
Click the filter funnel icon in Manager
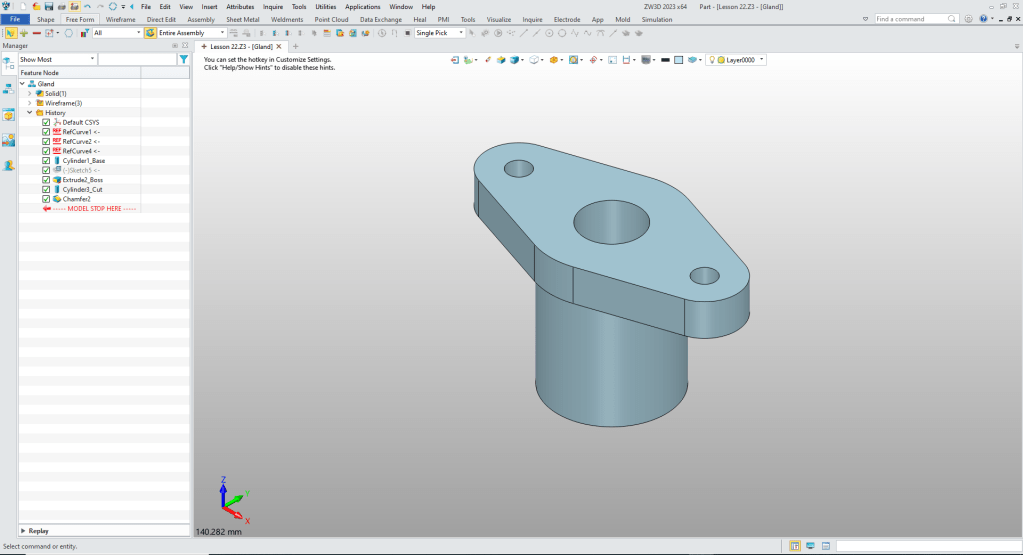click(x=183, y=60)
